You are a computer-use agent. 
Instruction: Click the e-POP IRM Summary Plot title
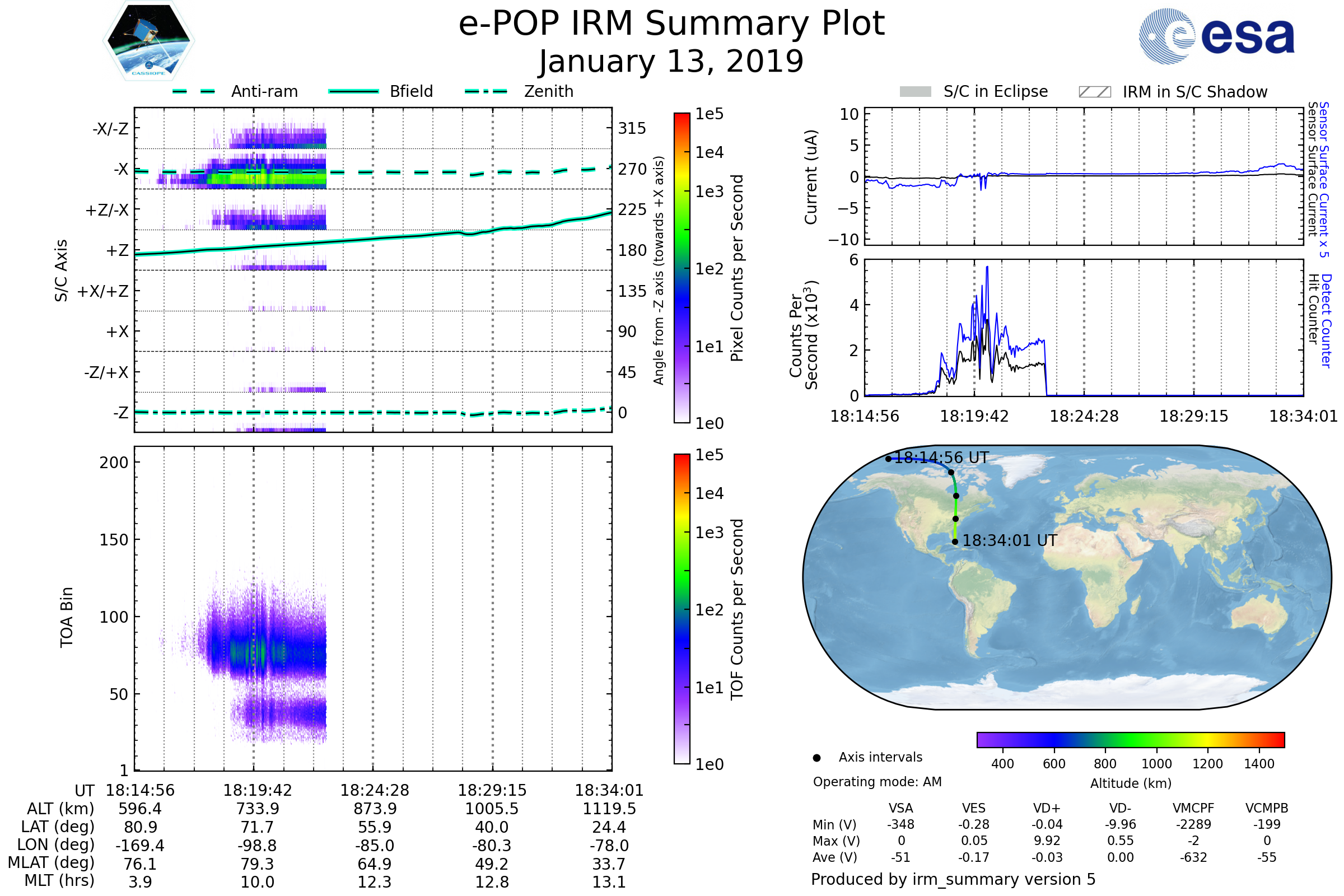[671, 24]
